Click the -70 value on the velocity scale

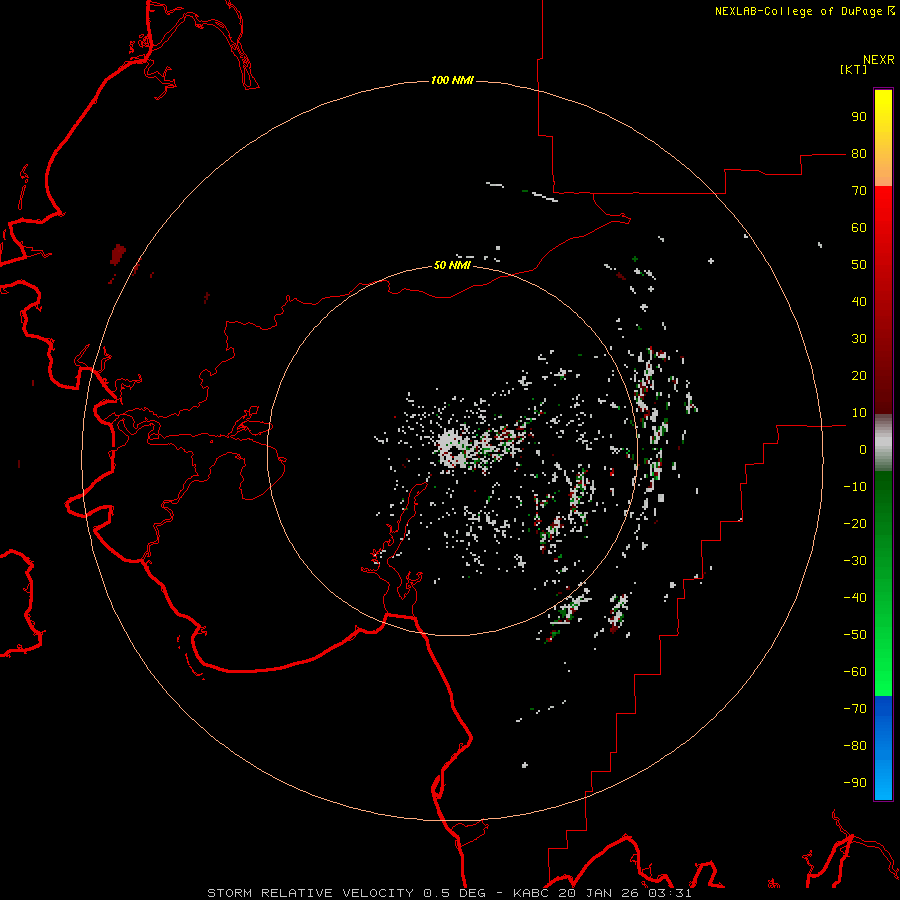[x=855, y=708]
